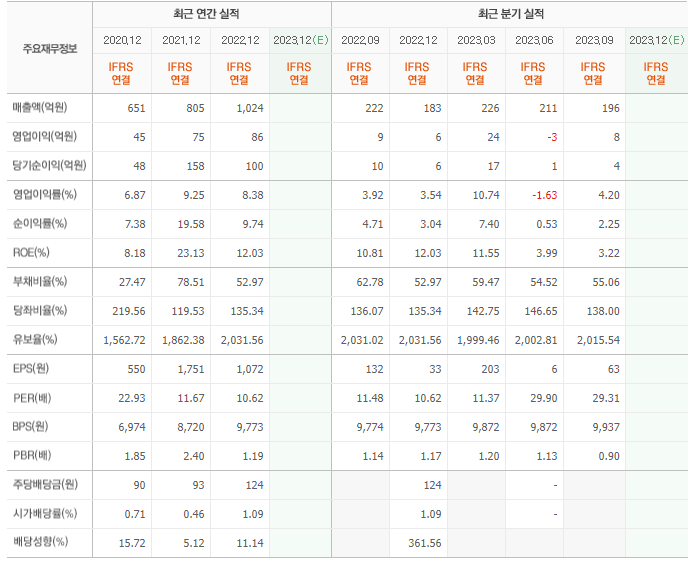This screenshot has width=699, height=561.
Task: Click the 2020.12 BPS value 6,974
Action: pos(132,427)
